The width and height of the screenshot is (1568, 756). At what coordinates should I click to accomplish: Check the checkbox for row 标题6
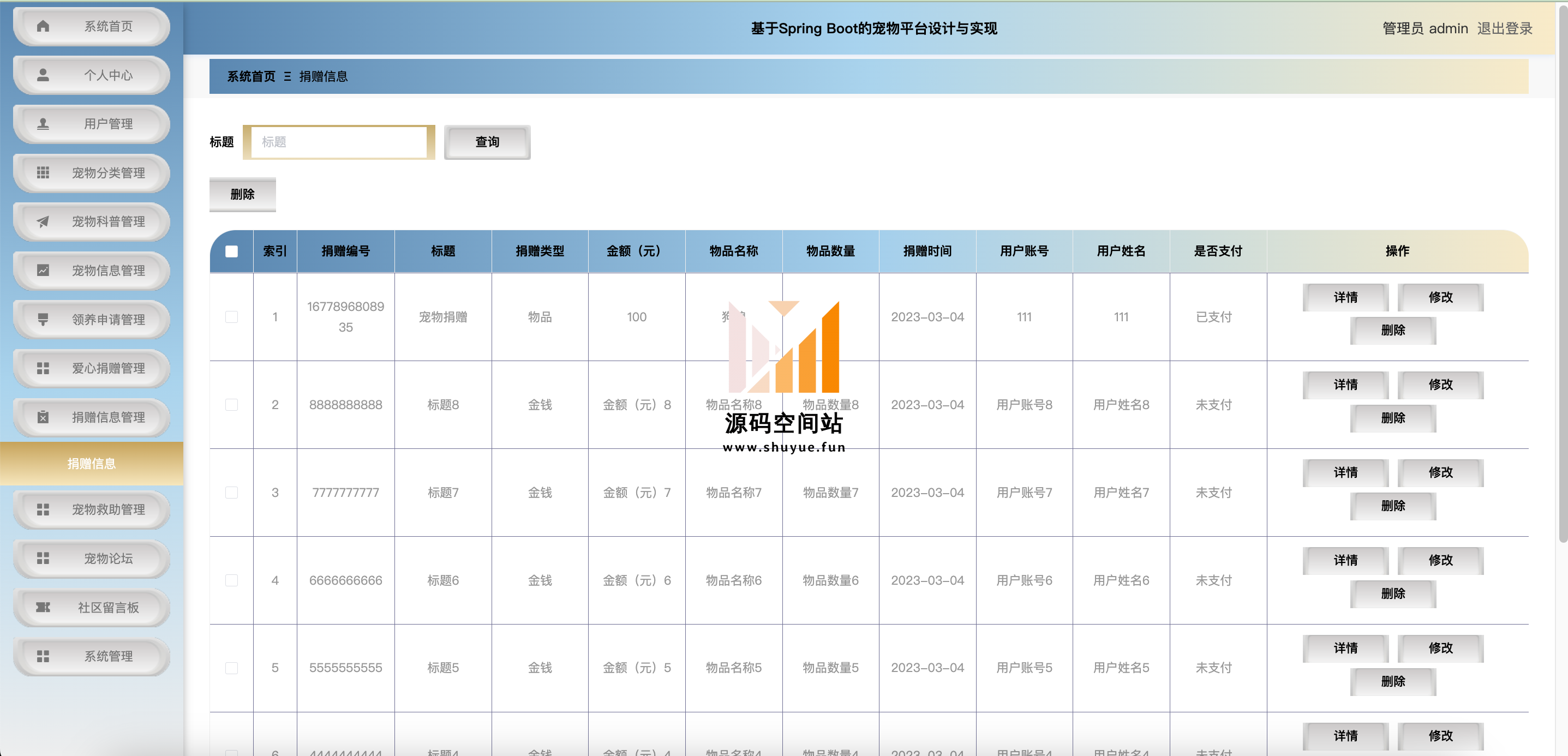pyautogui.click(x=231, y=580)
